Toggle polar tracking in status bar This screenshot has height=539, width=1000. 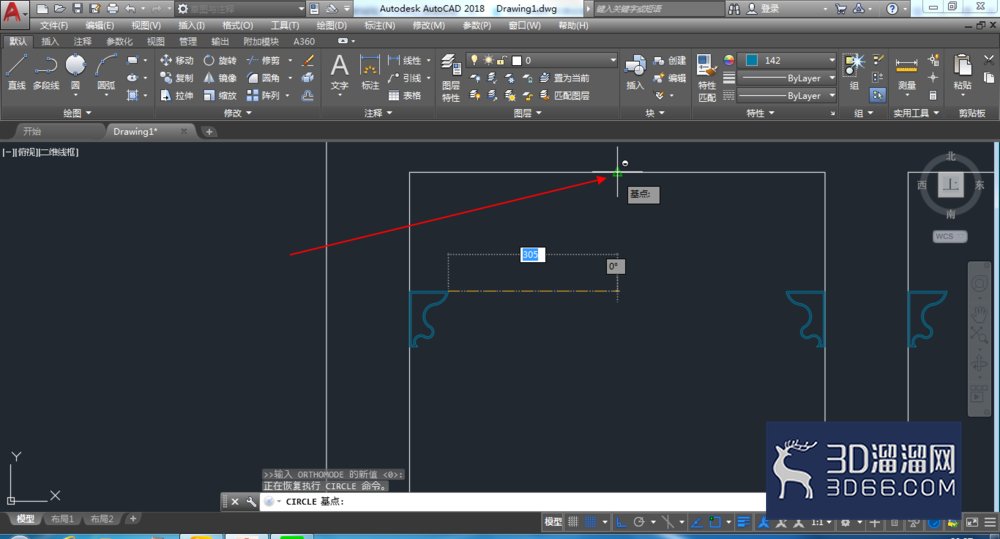638,522
